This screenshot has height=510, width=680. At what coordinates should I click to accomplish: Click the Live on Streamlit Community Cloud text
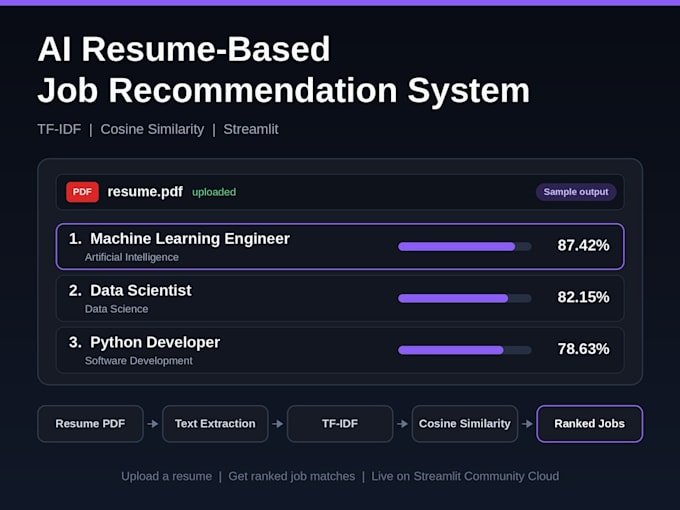pyautogui.click(x=465, y=476)
